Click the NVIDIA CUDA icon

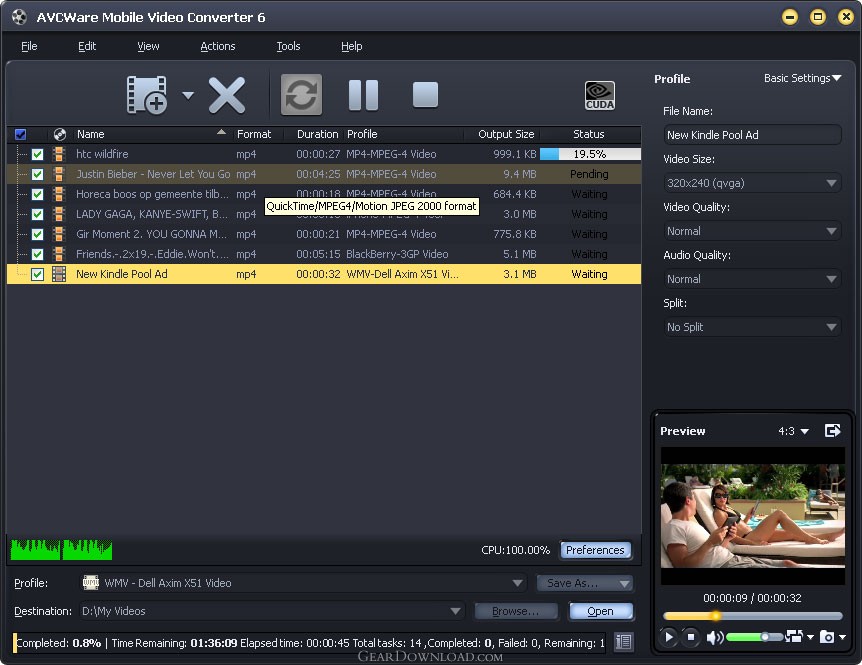[x=600, y=96]
